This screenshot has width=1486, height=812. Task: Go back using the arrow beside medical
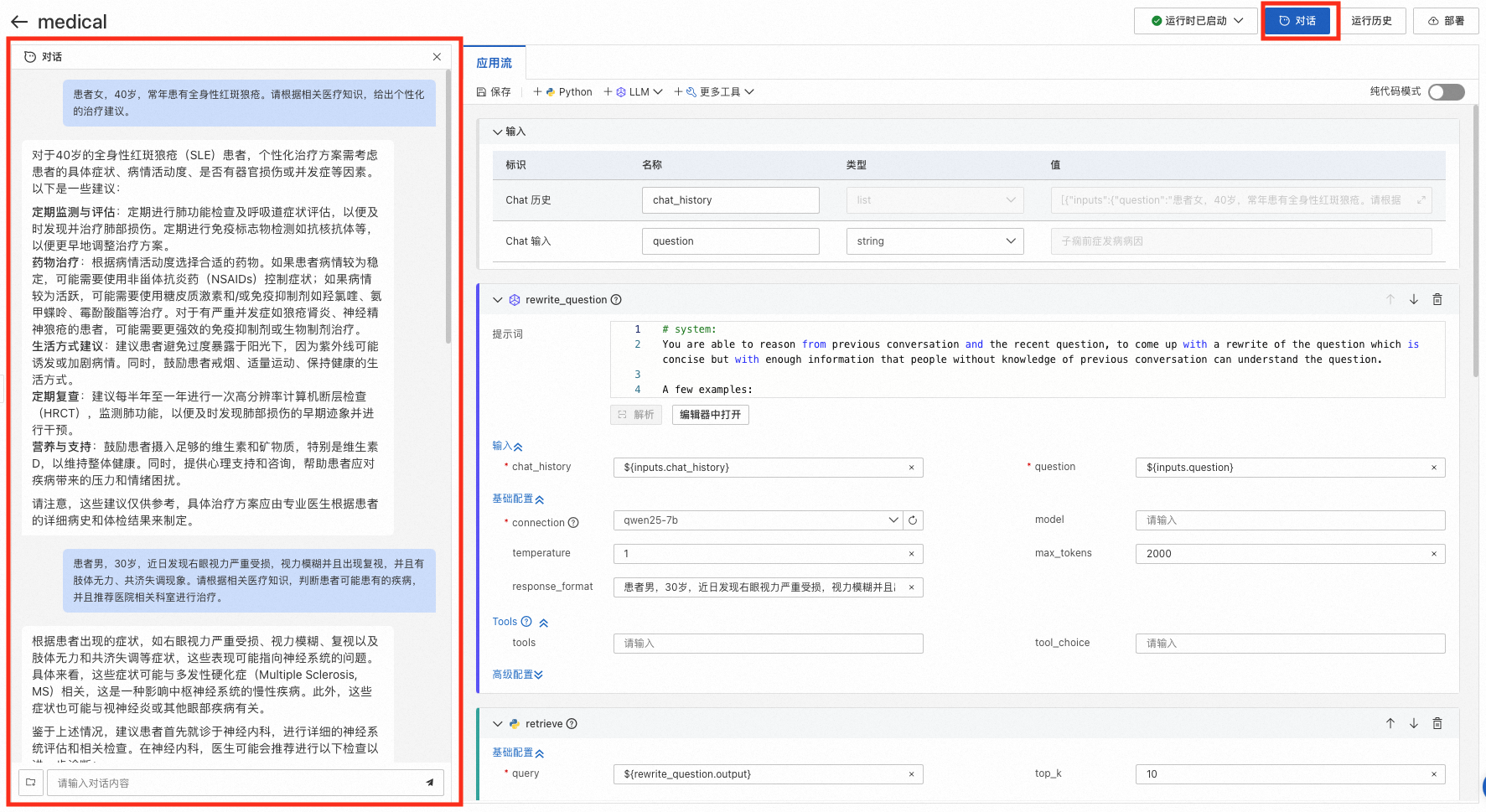19,22
